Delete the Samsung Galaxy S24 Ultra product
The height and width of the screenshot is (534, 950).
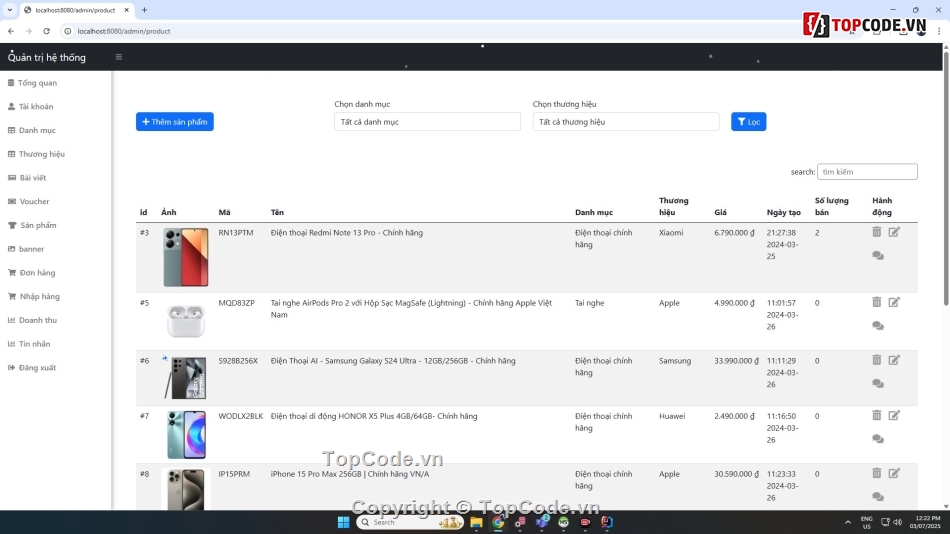(877, 359)
